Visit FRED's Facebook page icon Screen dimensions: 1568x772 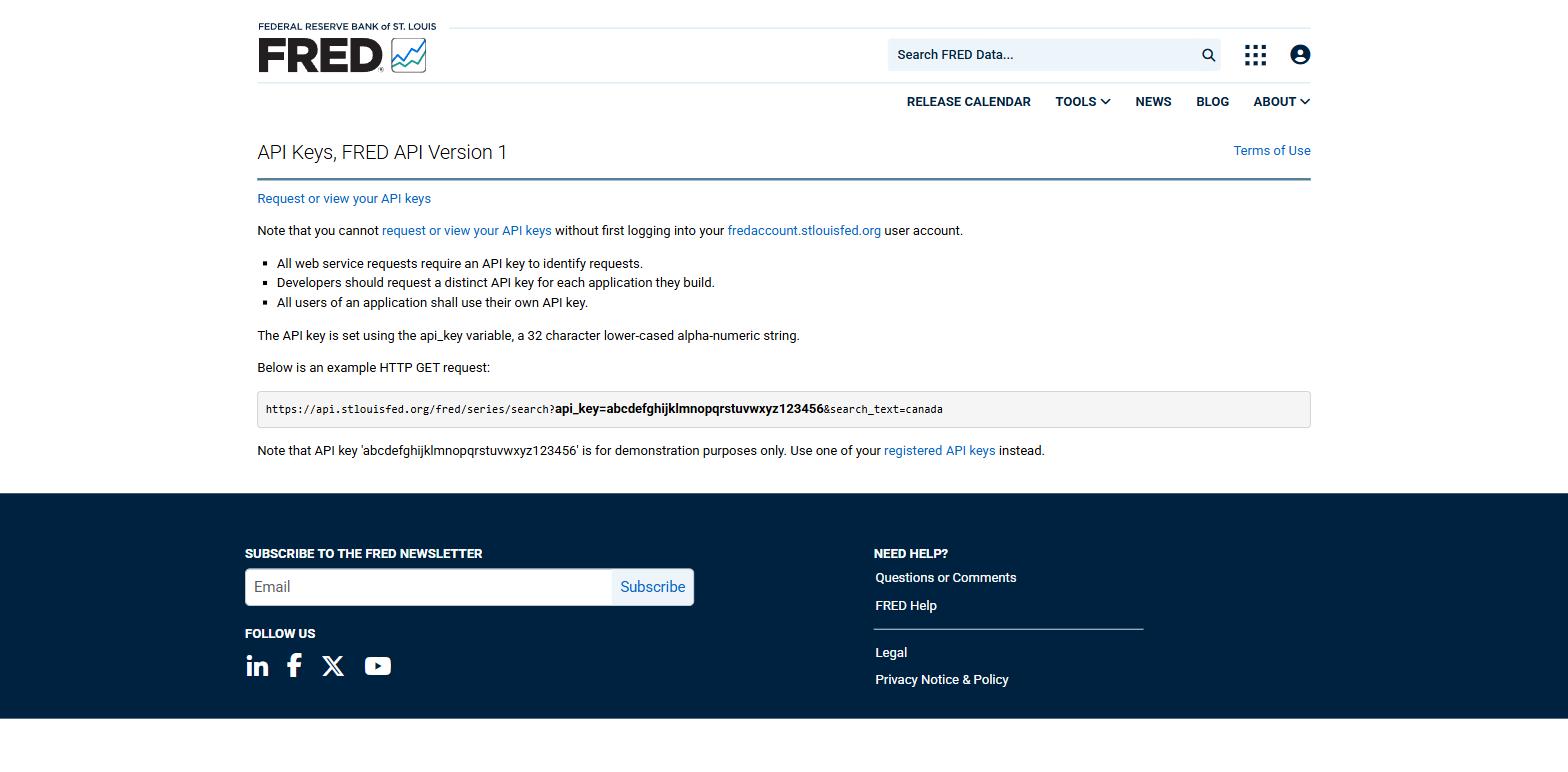pyautogui.click(x=294, y=665)
